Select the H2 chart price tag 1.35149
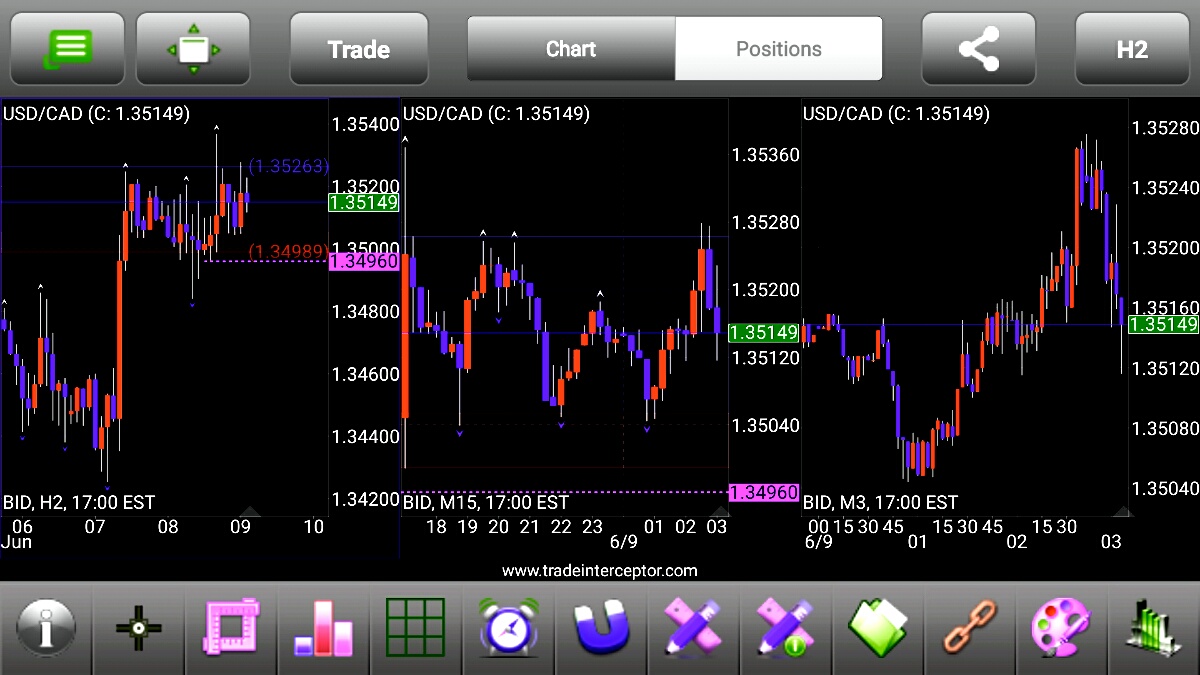1200x675 pixels. click(x=363, y=203)
